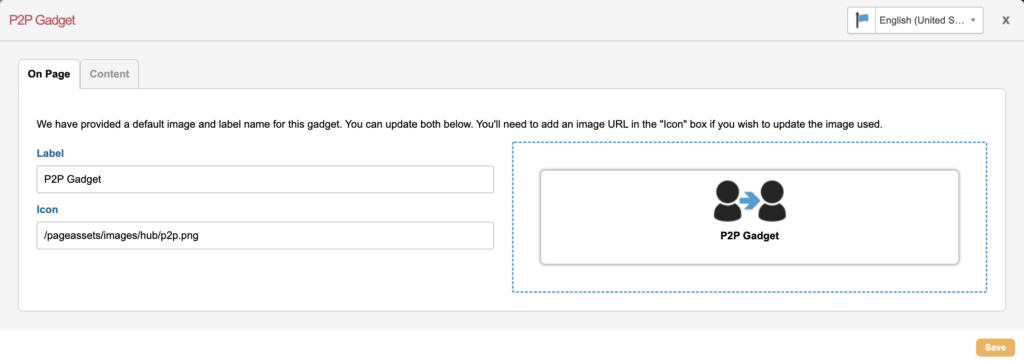Close the dialog with the X icon
The height and width of the screenshot is (361, 1024).
pos(1006,20)
